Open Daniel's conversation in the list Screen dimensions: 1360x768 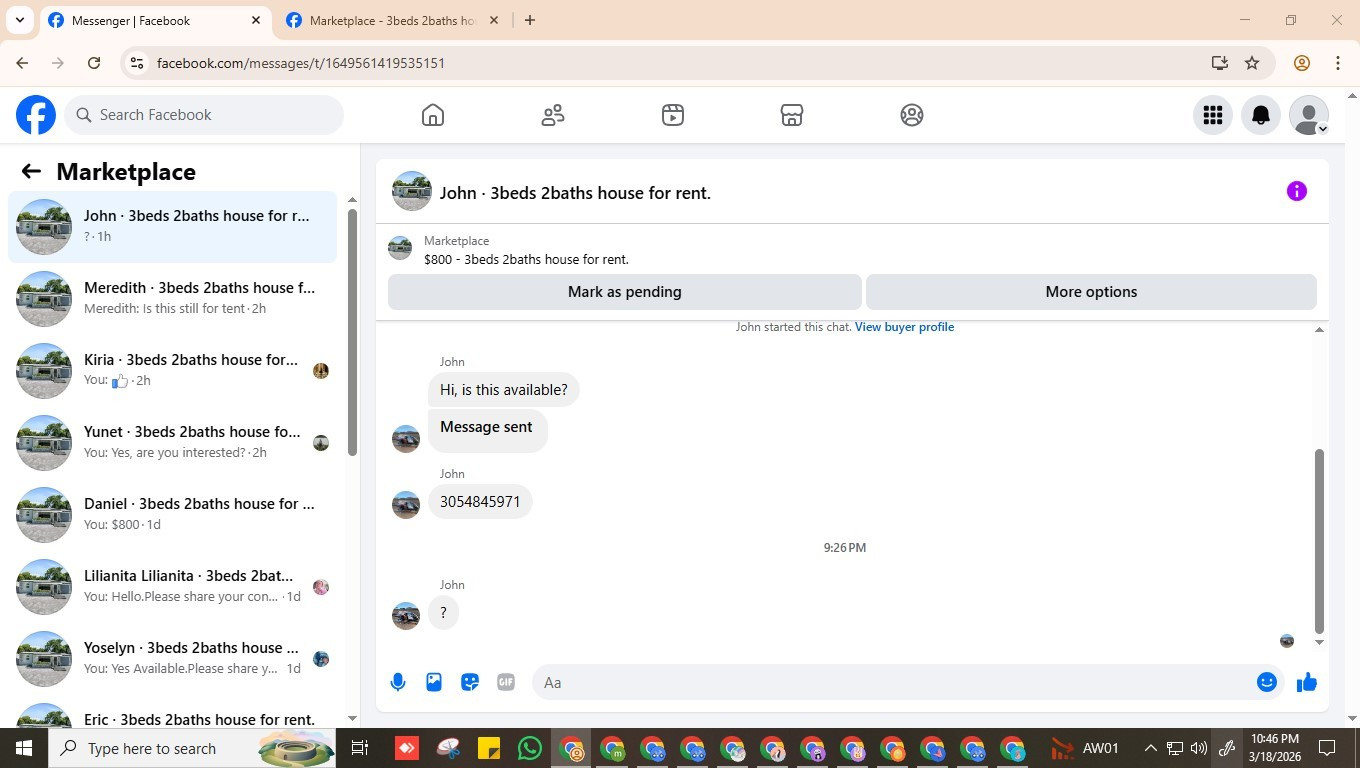[x=173, y=515]
